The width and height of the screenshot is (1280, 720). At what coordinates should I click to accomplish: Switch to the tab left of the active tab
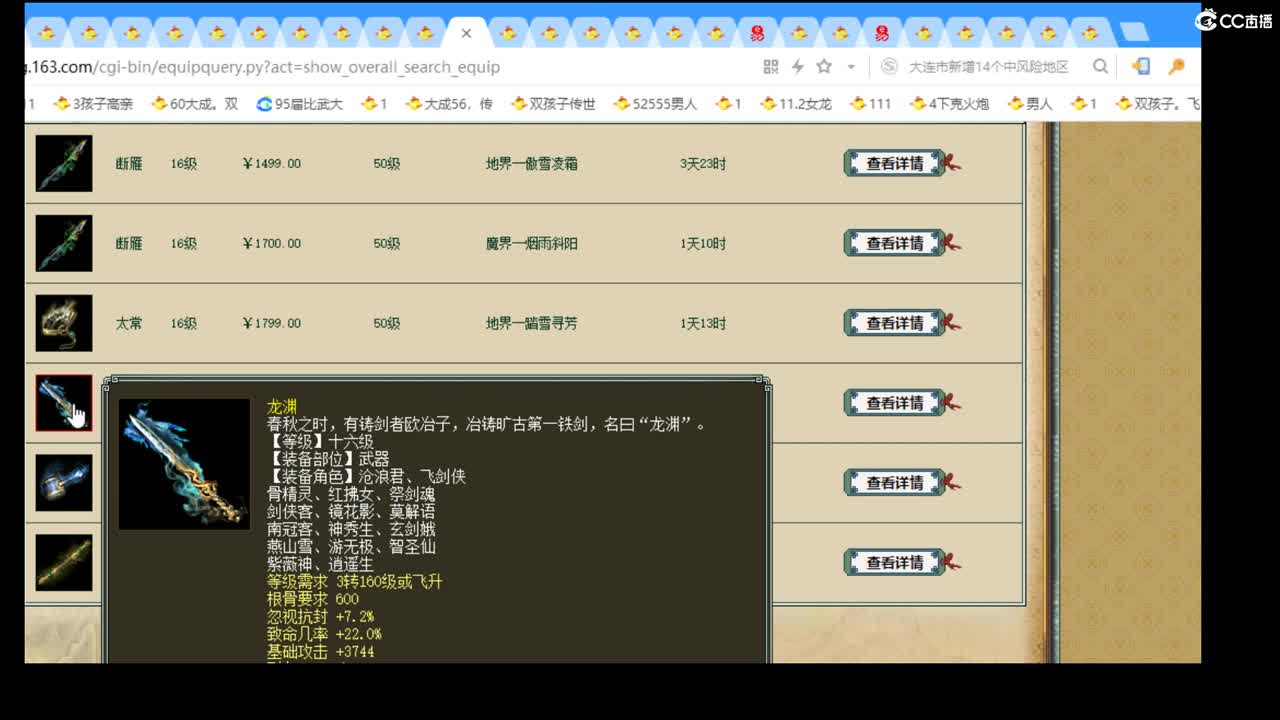[426, 33]
